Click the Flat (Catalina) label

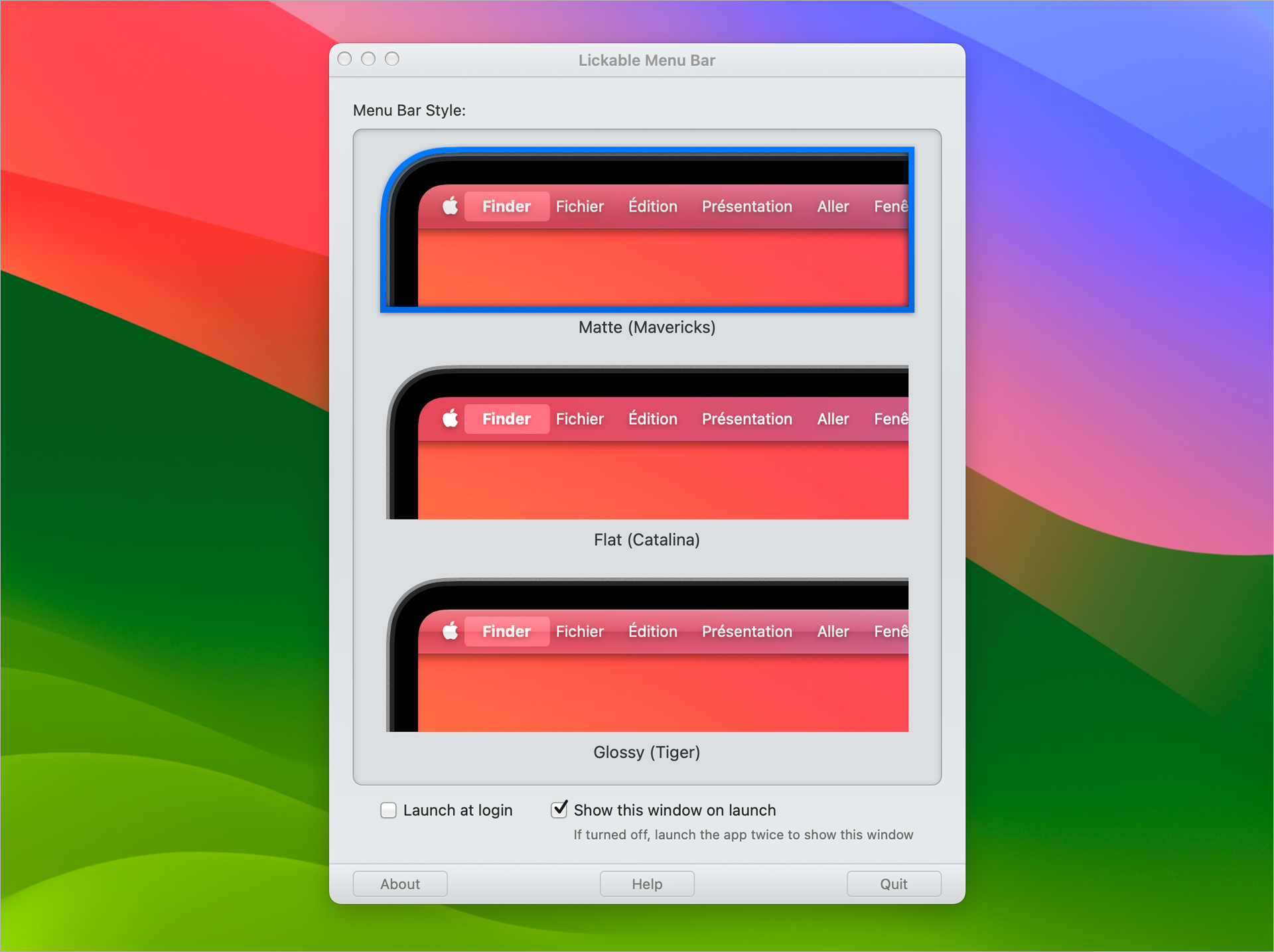[x=647, y=540]
